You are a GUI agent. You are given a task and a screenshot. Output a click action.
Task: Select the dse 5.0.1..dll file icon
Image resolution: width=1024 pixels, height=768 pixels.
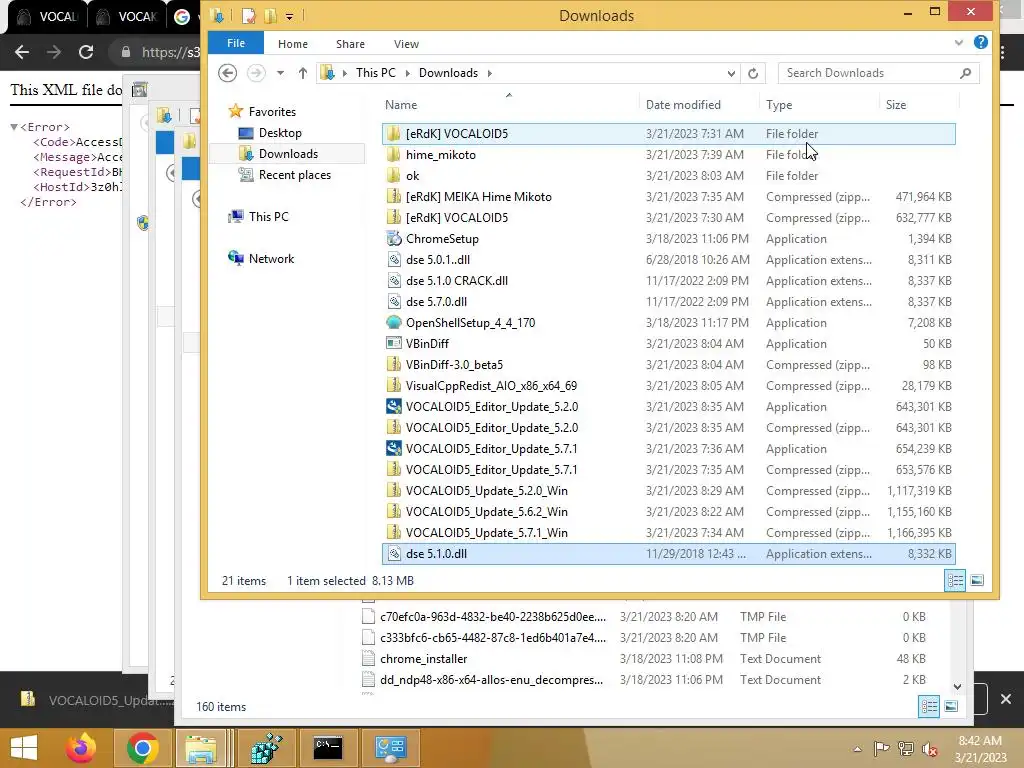[x=393, y=259]
